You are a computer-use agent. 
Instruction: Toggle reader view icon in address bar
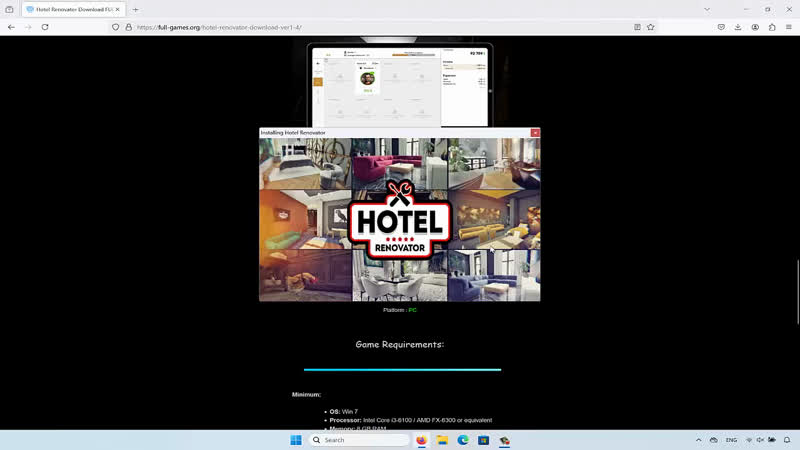coord(637,27)
